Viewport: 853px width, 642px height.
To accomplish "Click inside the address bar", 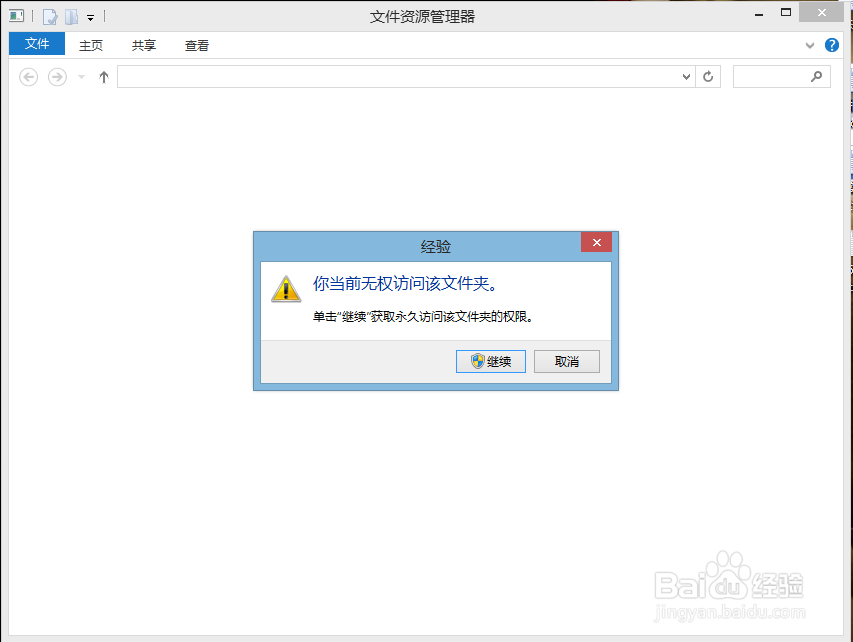I will coord(400,76).
